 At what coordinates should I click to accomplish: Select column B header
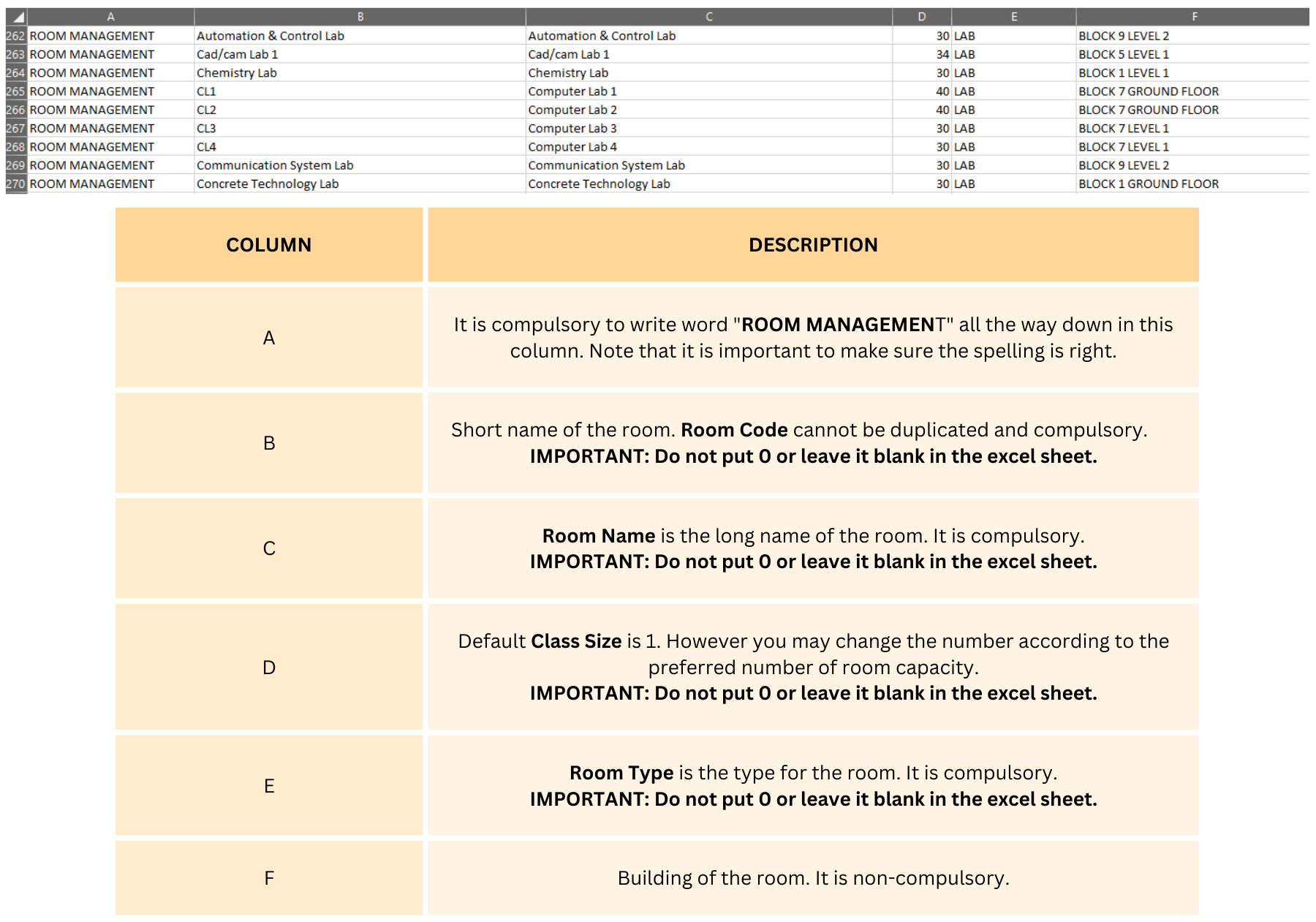[x=360, y=17]
